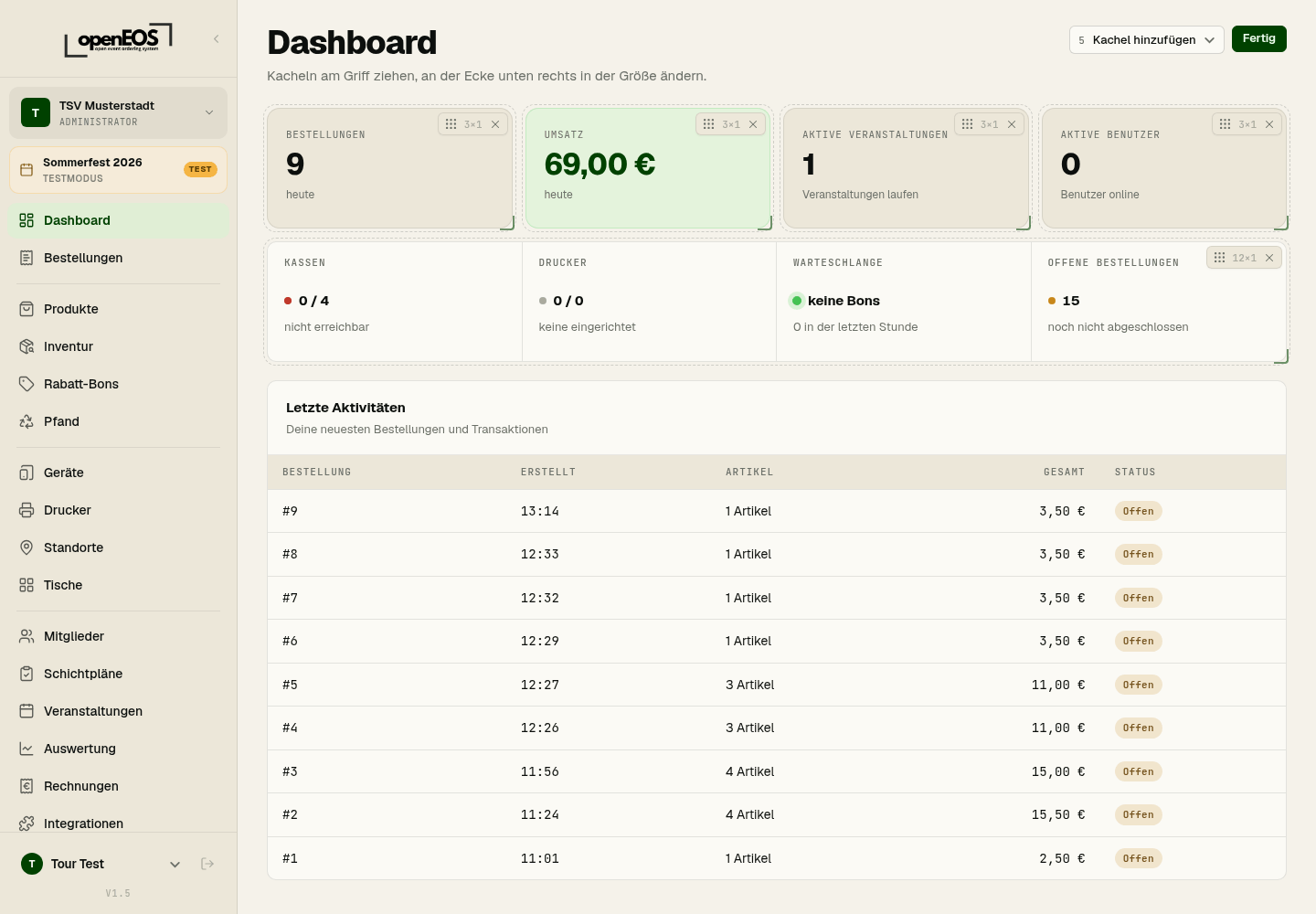The image size is (1316, 914).
Task: Grab the drag handle on Bestellungen tile
Action: click(x=451, y=124)
